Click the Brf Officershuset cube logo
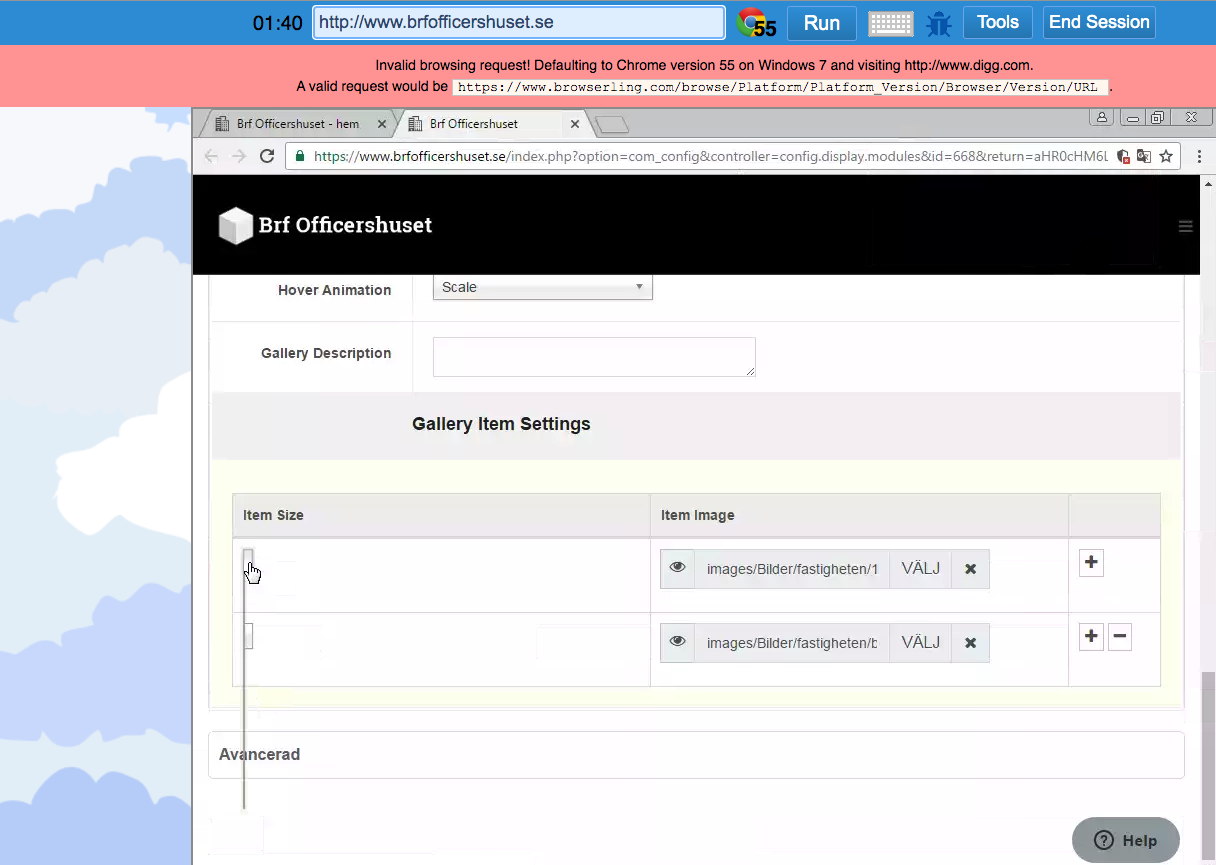1216x865 pixels. point(236,226)
